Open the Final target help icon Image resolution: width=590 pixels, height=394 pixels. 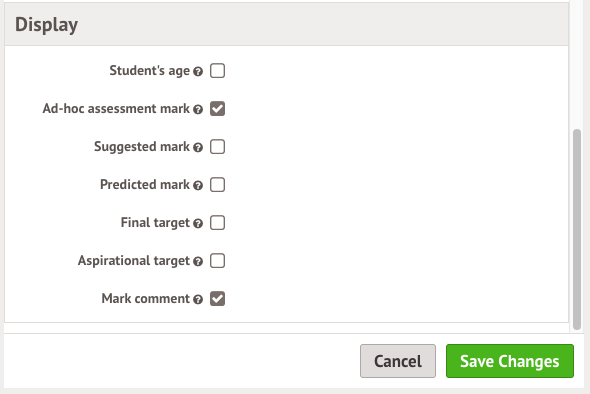pos(198,224)
